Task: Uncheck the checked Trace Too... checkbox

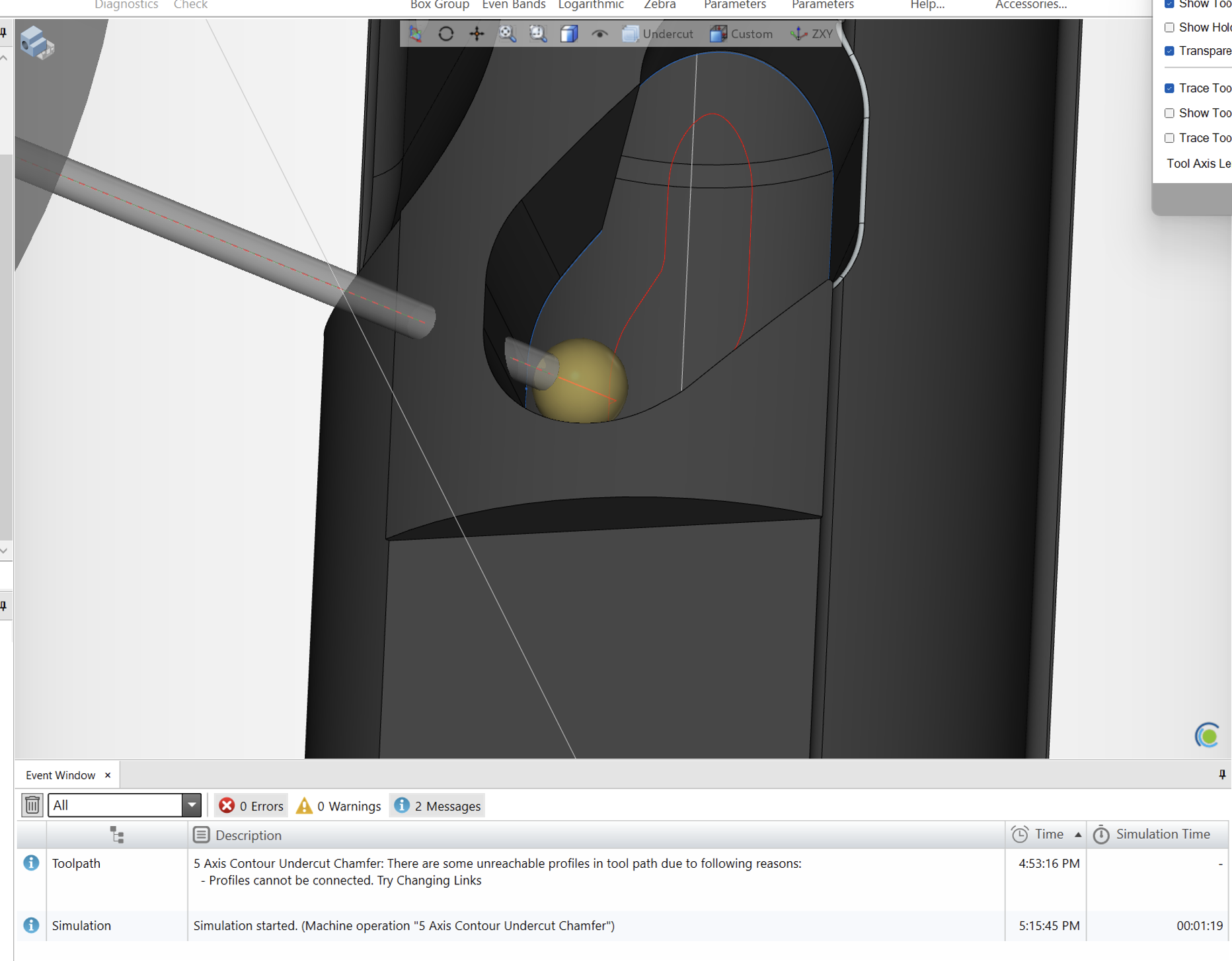Action: point(1169,88)
